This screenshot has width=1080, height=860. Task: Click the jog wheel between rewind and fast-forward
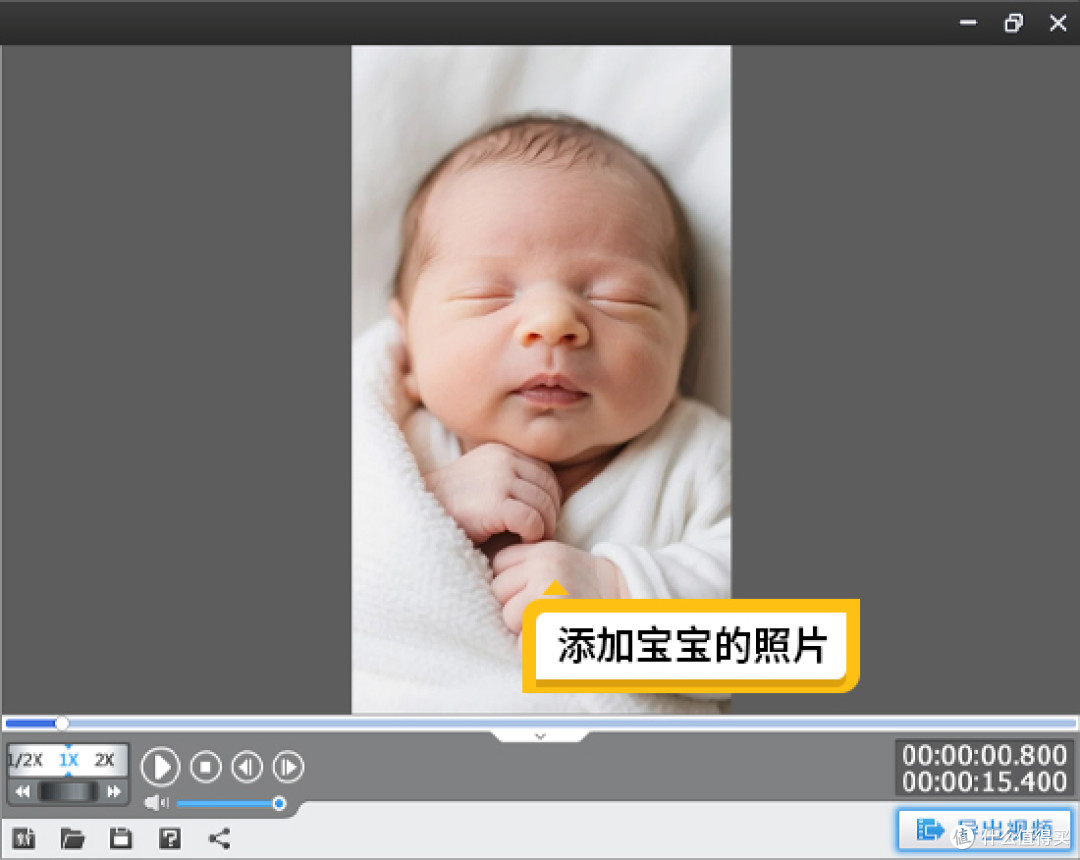[68, 792]
